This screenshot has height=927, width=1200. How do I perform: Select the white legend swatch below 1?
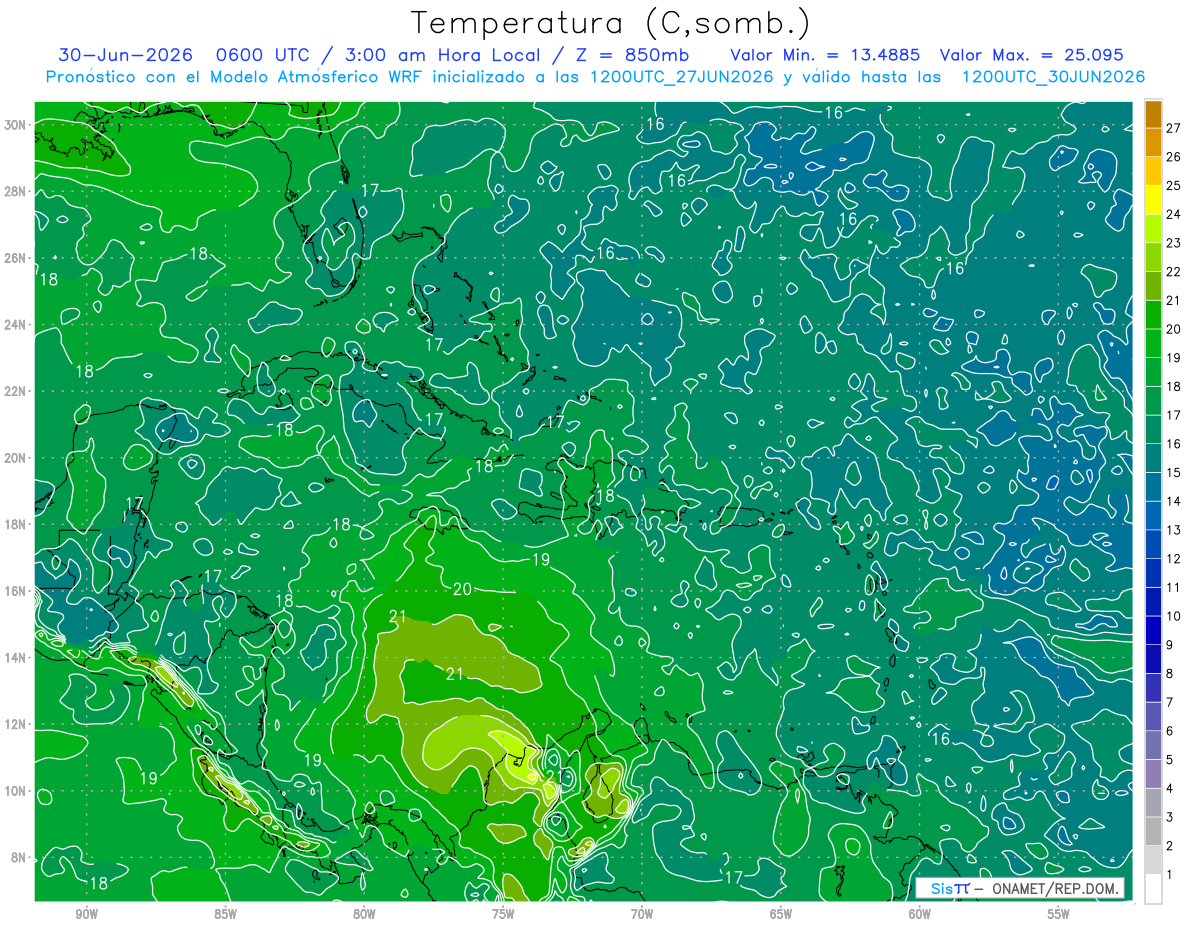(x=1154, y=888)
